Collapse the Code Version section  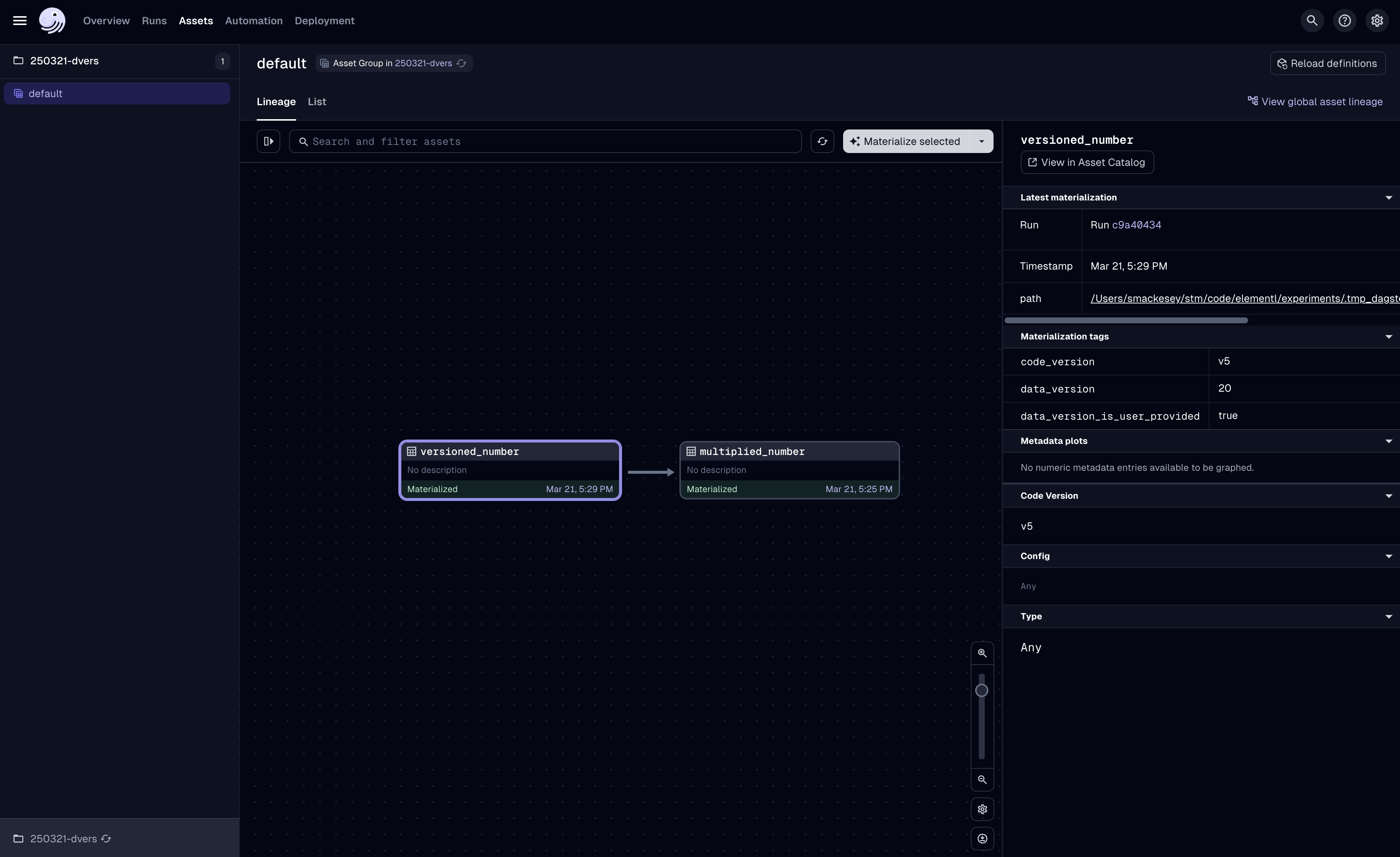[x=1389, y=495]
